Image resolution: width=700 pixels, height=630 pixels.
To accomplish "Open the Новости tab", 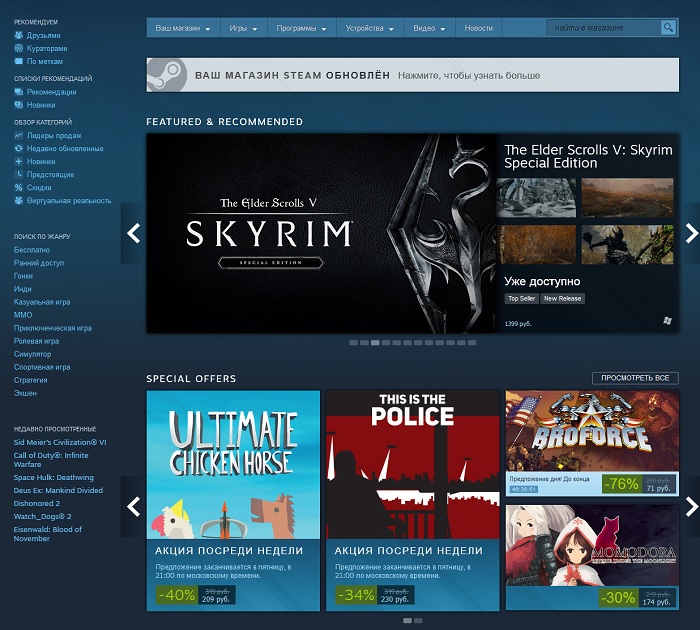I will pyautogui.click(x=478, y=28).
